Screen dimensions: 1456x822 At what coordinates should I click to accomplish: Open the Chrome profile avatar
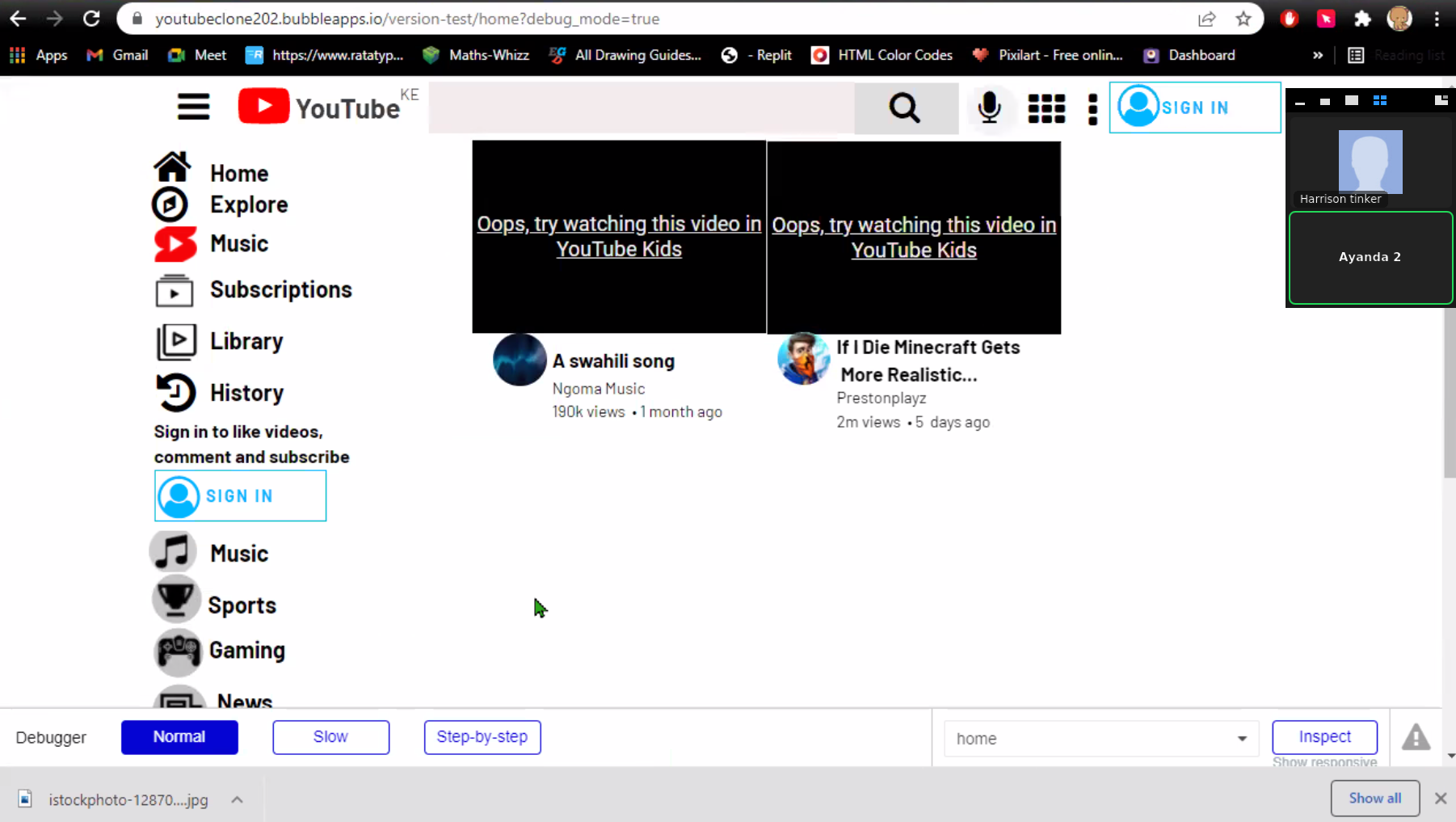tap(1399, 19)
